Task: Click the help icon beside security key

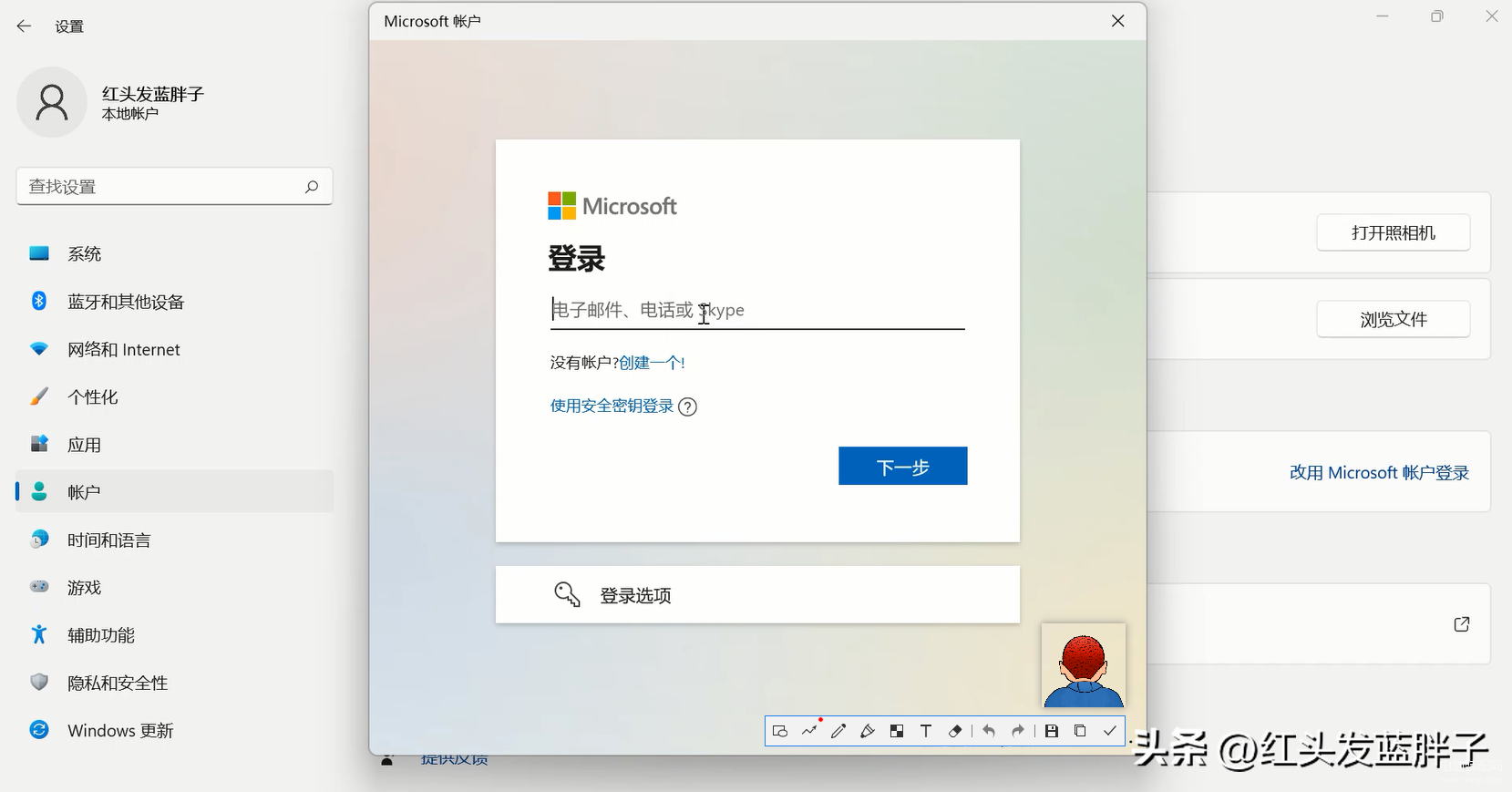Action: click(x=688, y=406)
